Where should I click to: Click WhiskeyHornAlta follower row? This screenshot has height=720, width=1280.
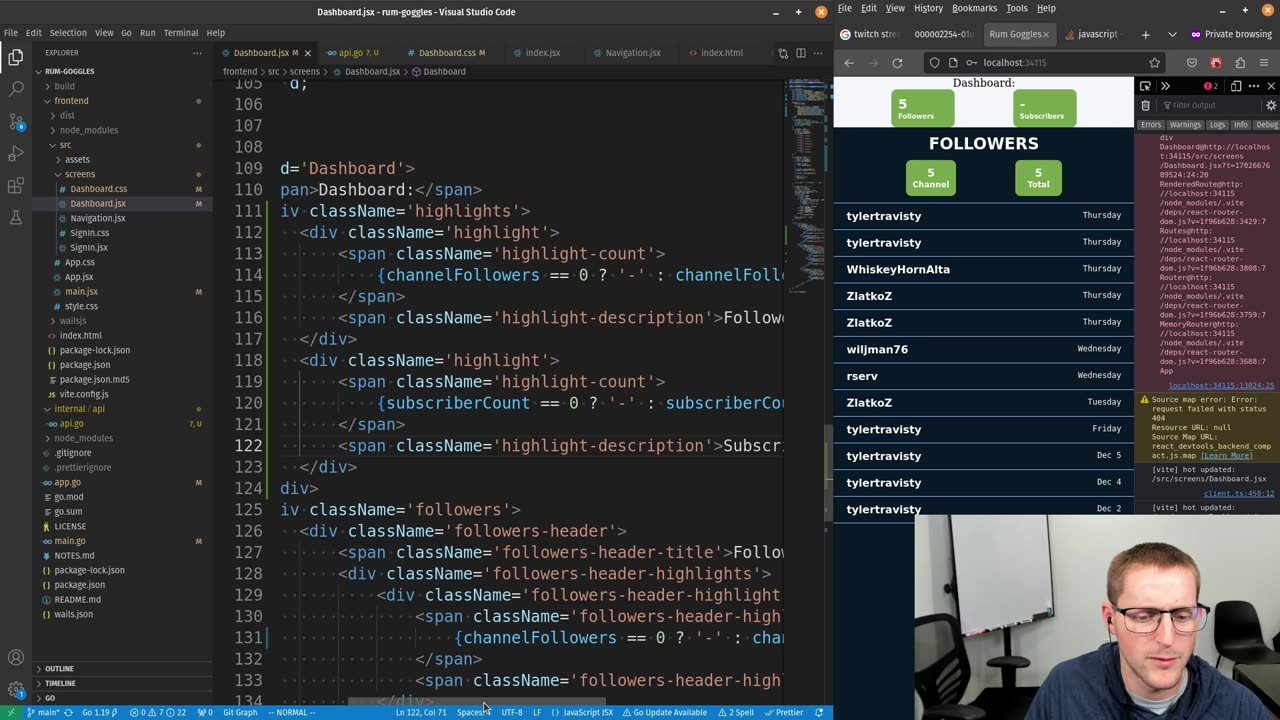tap(984, 269)
